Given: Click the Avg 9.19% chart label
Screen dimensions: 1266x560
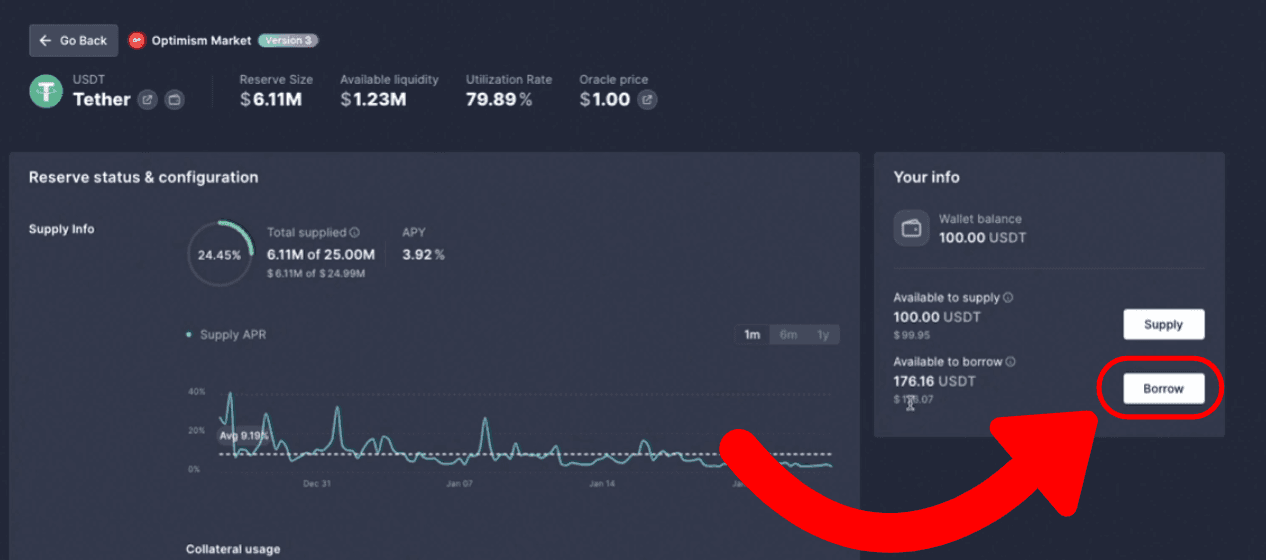Looking at the screenshot, I should (243, 436).
